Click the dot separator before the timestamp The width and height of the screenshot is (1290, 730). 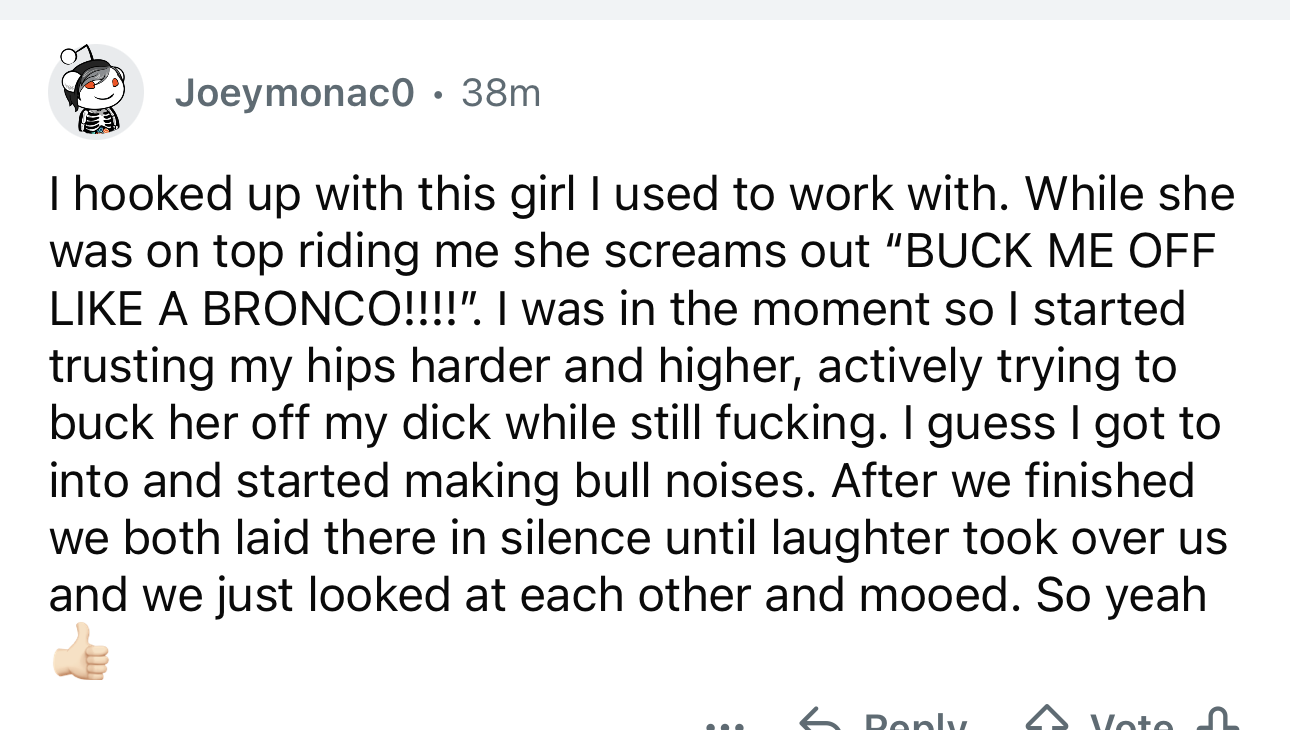(438, 95)
